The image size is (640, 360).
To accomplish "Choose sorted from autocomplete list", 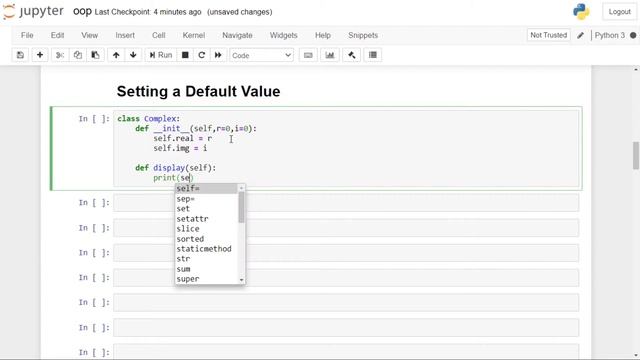I will (207, 239).
